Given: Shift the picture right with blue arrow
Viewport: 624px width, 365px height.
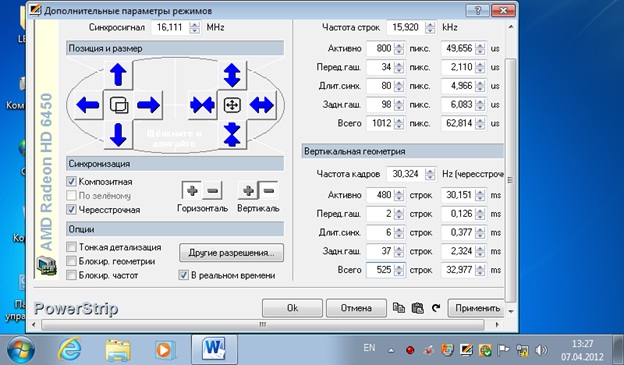Looking at the screenshot, I should pos(148,105).
